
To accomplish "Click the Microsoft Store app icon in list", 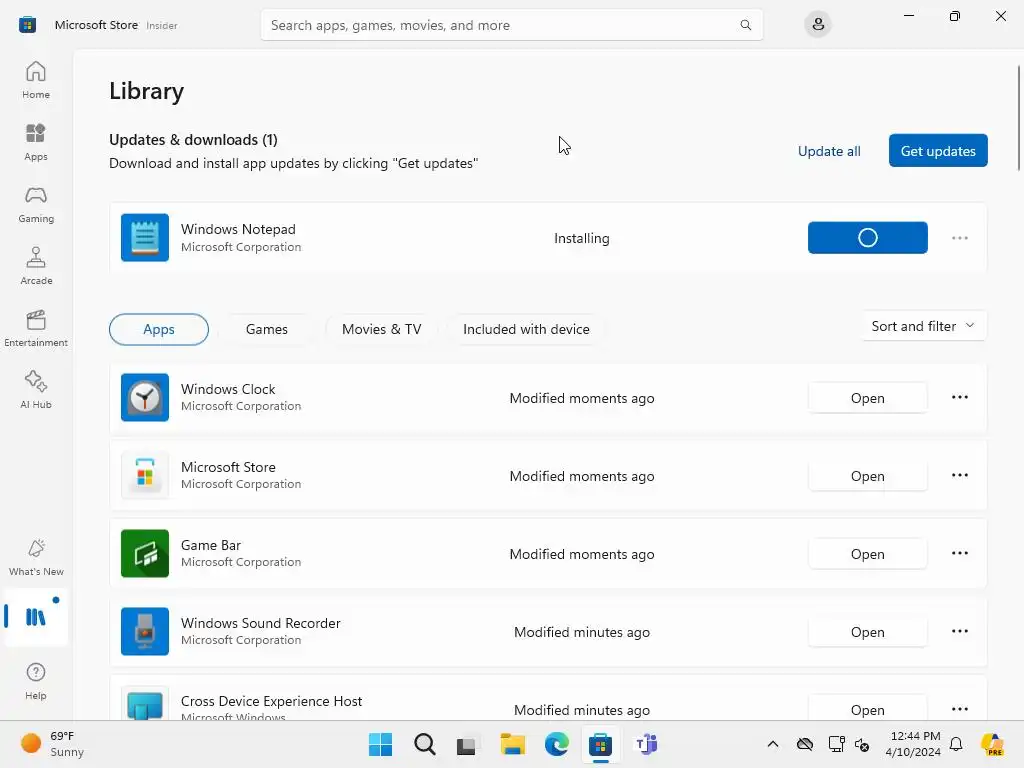I will [145, 475].
